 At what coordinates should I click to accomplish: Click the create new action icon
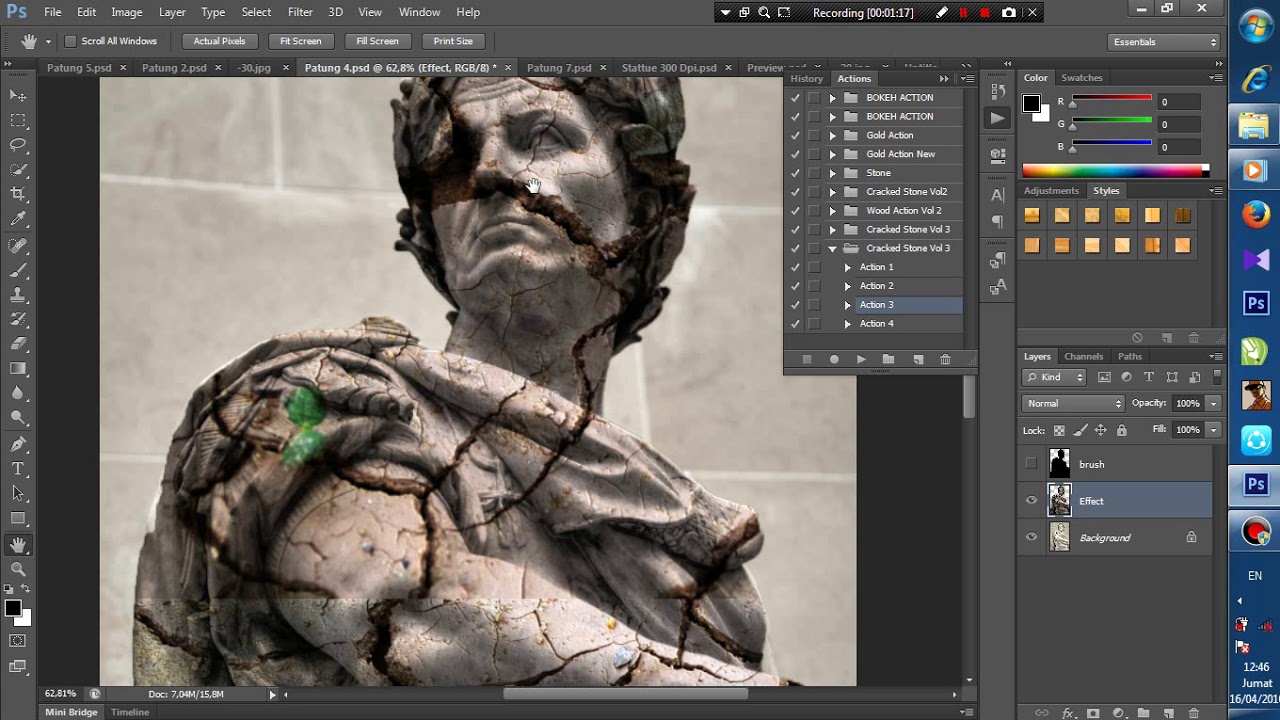(918, 359)
